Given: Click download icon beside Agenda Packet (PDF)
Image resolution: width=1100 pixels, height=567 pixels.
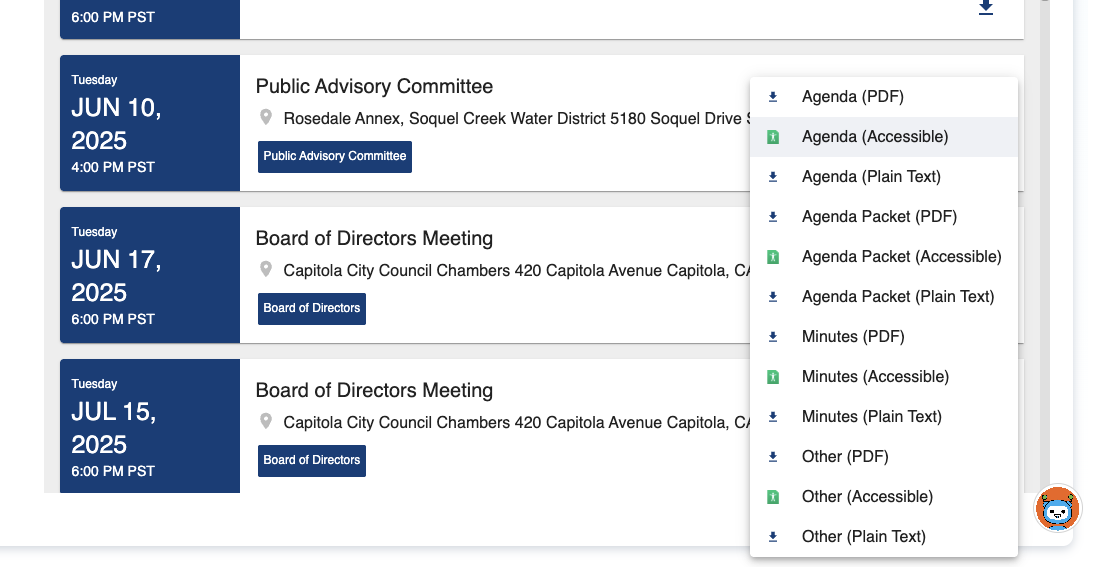Looking at the screenshot, I should 773,217.
